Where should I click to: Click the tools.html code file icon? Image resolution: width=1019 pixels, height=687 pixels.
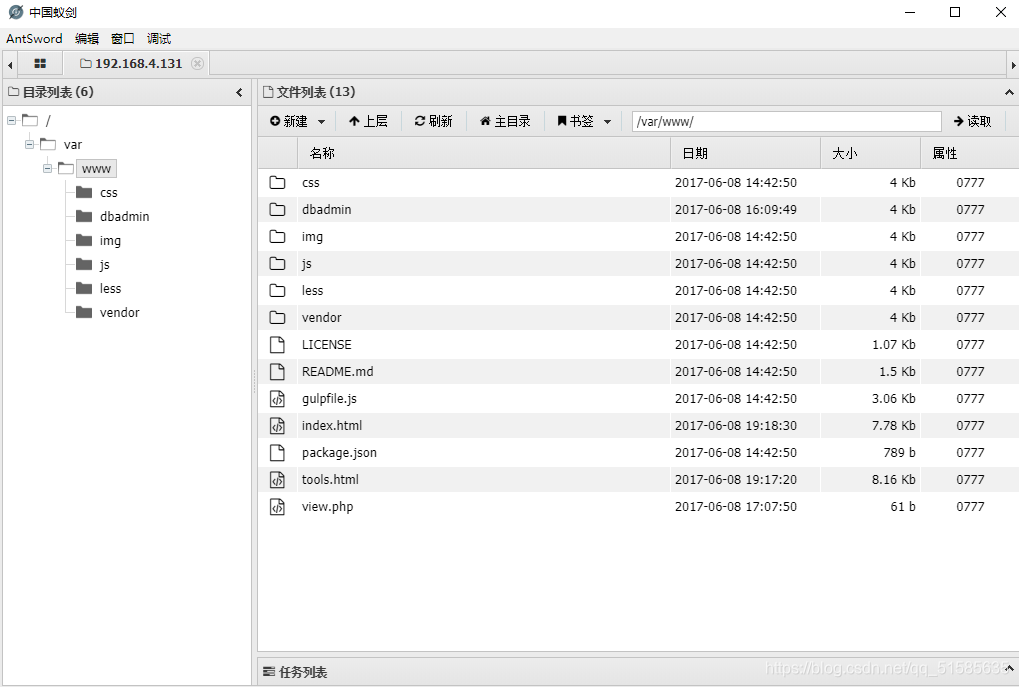(x=277, y=480)
